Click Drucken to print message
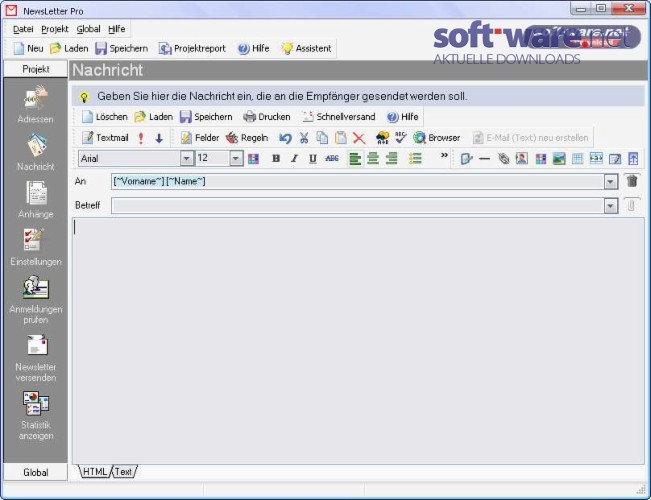651x500 pixels. [267, 117]
